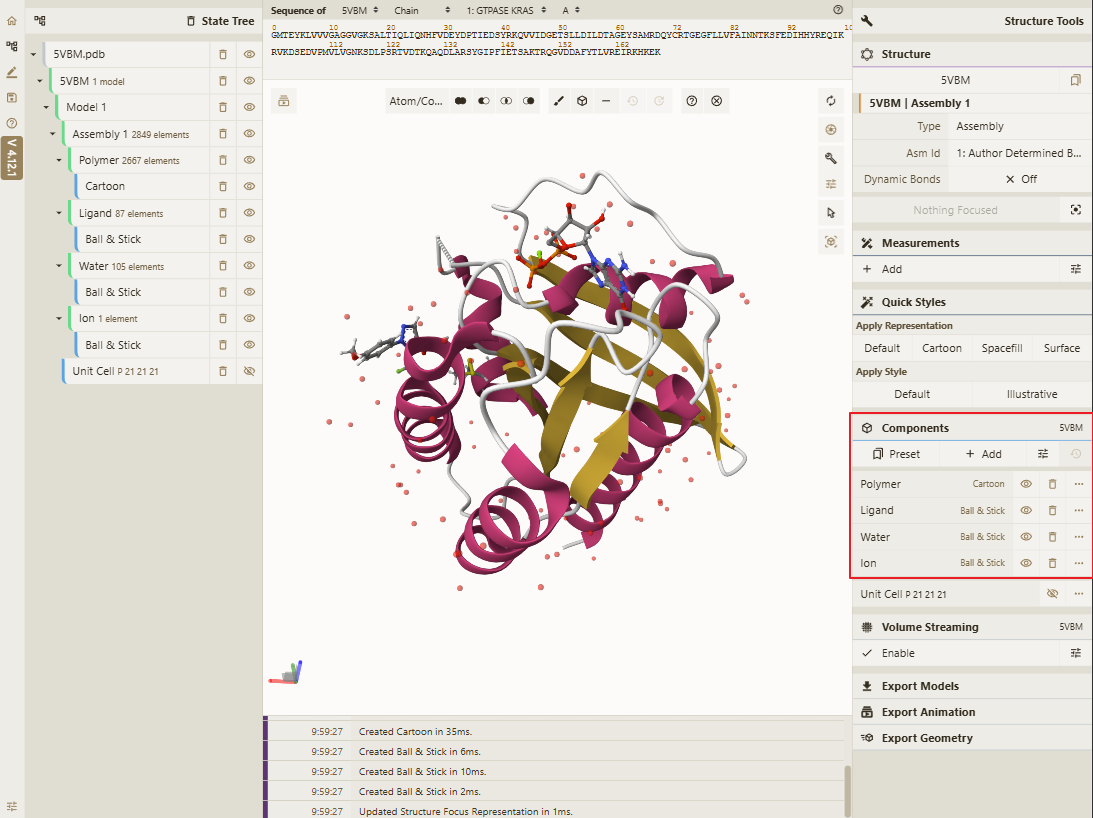Apply the Illustrative style
Image resolution: width=1093 pixels, height=818 pixels.
point(1032,394)
